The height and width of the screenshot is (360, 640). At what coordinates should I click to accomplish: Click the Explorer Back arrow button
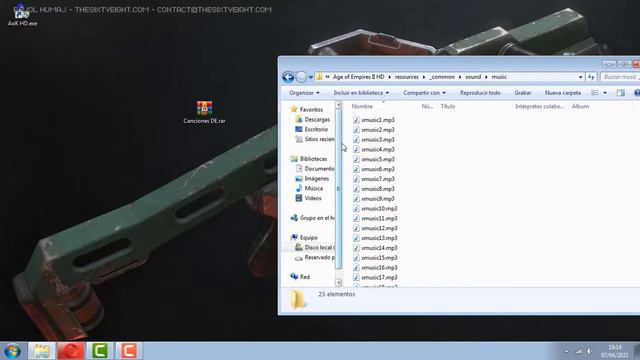[x=288, y=77]
